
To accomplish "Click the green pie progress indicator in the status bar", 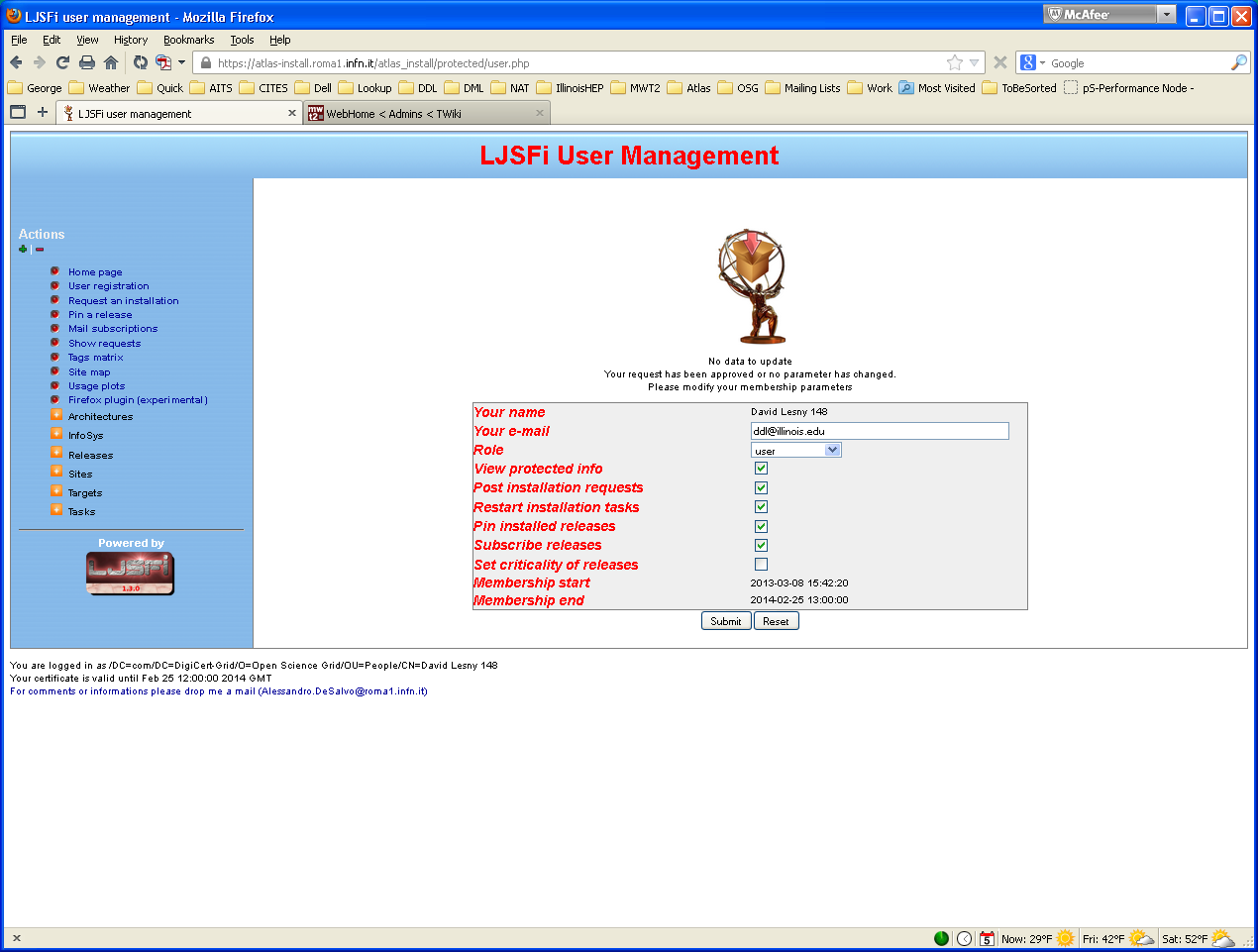I will (941, 938).
